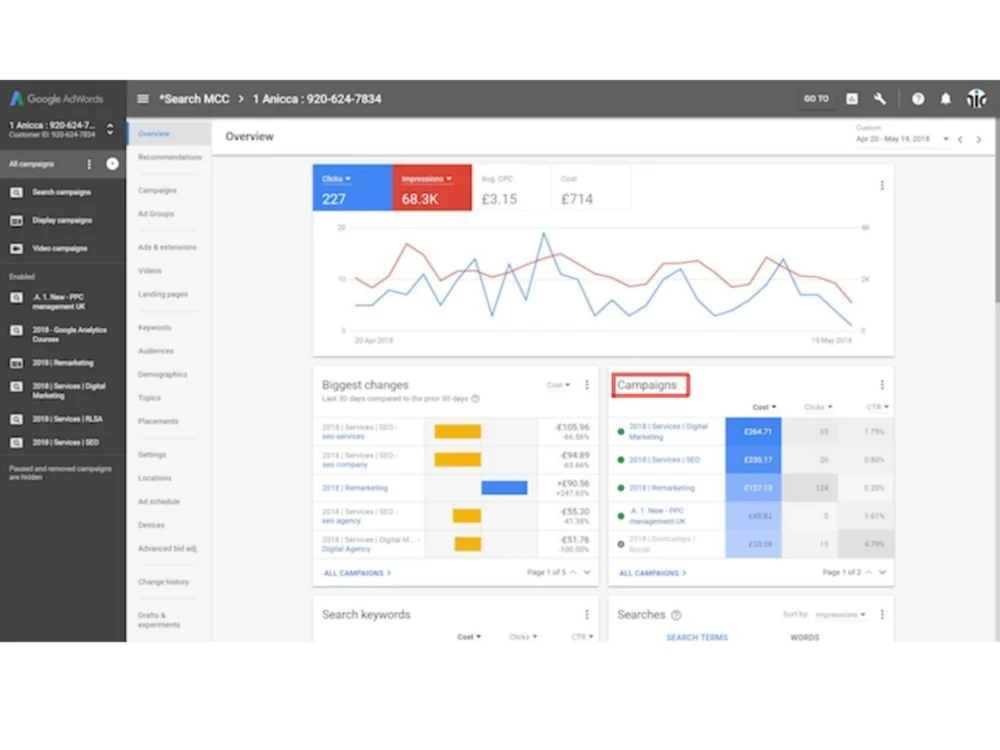Click the Biggest changes help icon
The width and height of the screenshot is (1000, 750).
click(475, 399)
